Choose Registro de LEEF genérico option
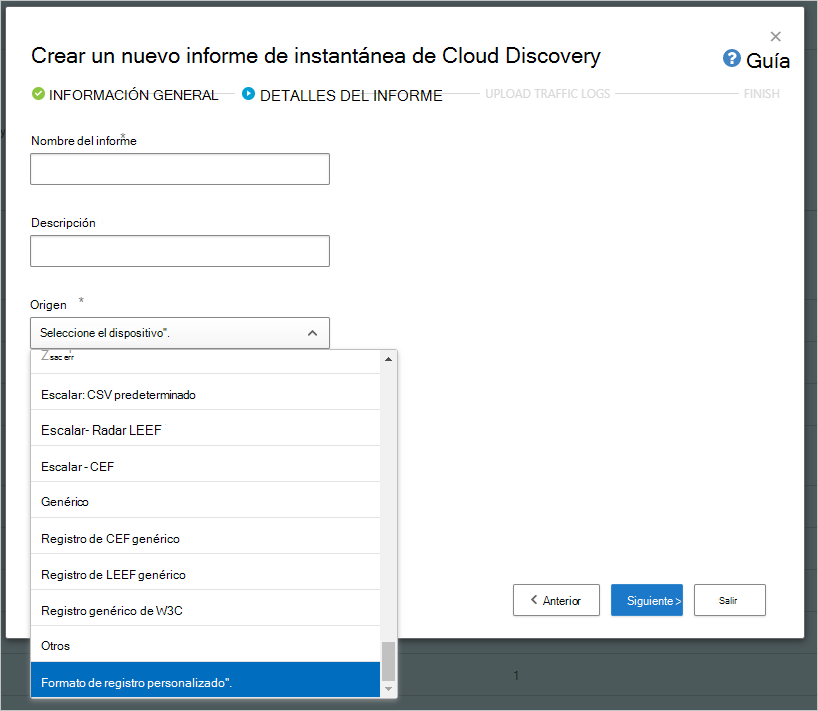The image size is (818, 711). click(x=206, y=574)
